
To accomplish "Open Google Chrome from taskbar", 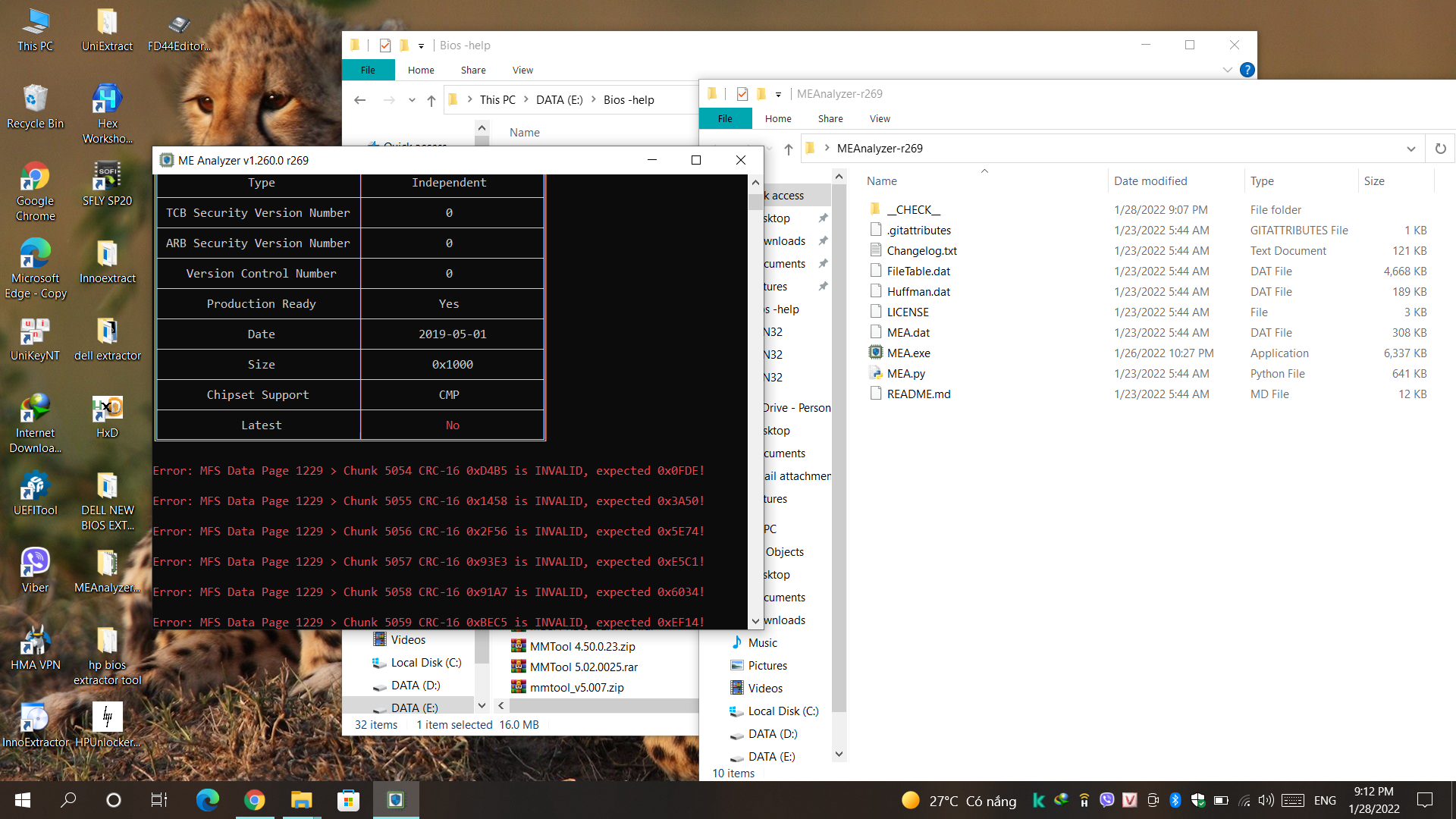I will pyautogui.click(x=255, y=800).
